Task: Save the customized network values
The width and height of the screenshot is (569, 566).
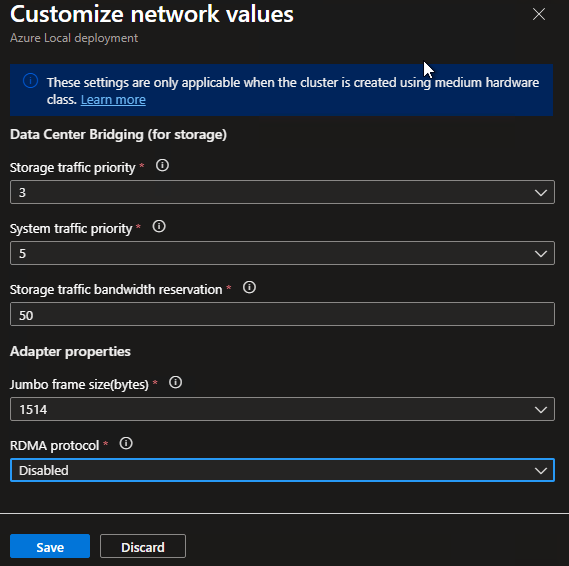Action: 50,546
